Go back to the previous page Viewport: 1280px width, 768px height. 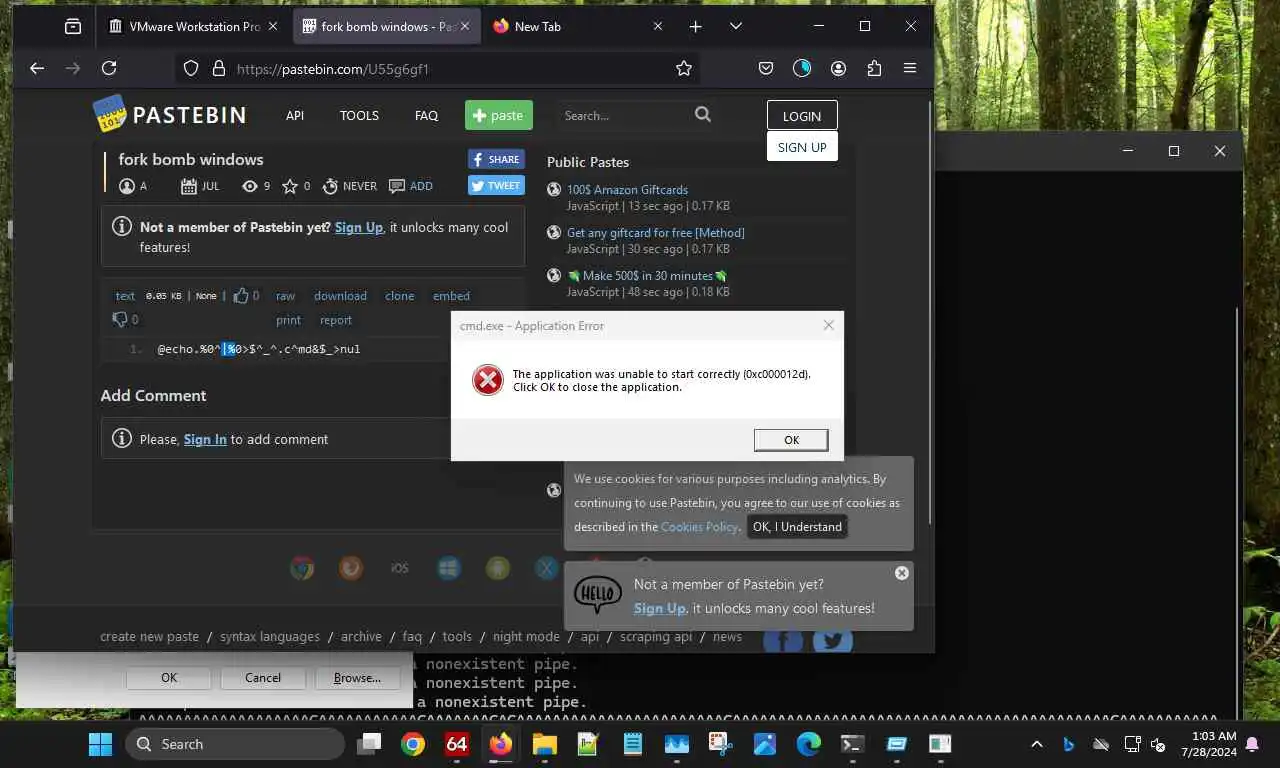point(37,68)
